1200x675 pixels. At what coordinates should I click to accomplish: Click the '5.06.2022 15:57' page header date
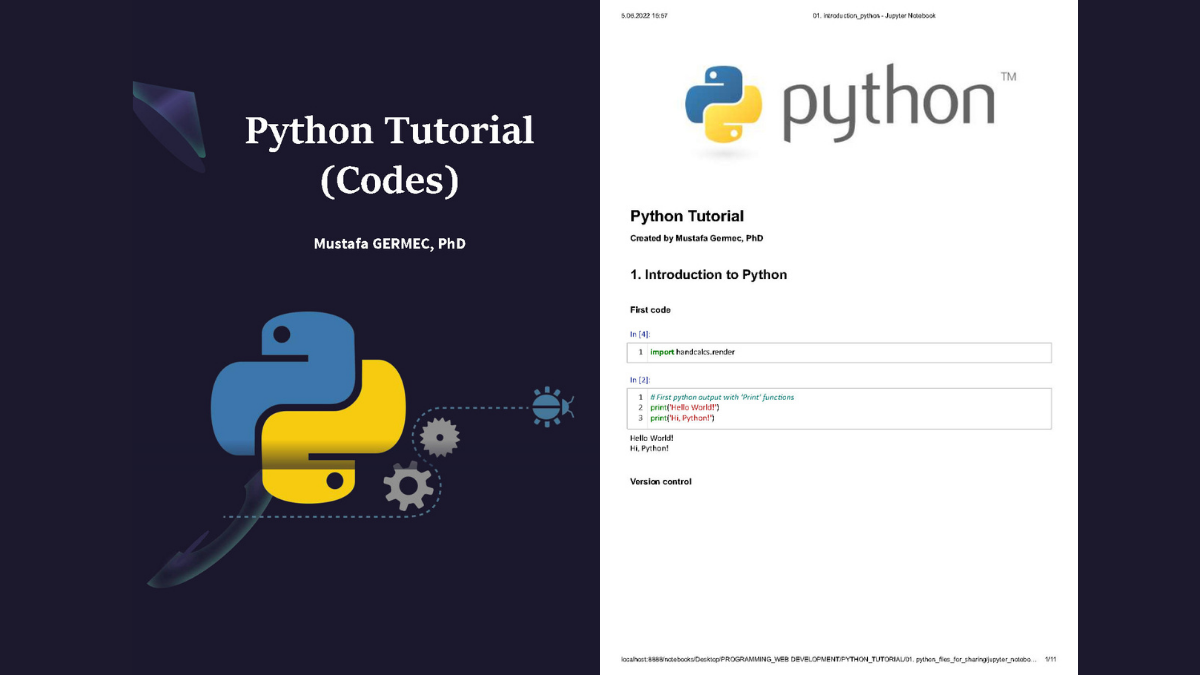644,16
